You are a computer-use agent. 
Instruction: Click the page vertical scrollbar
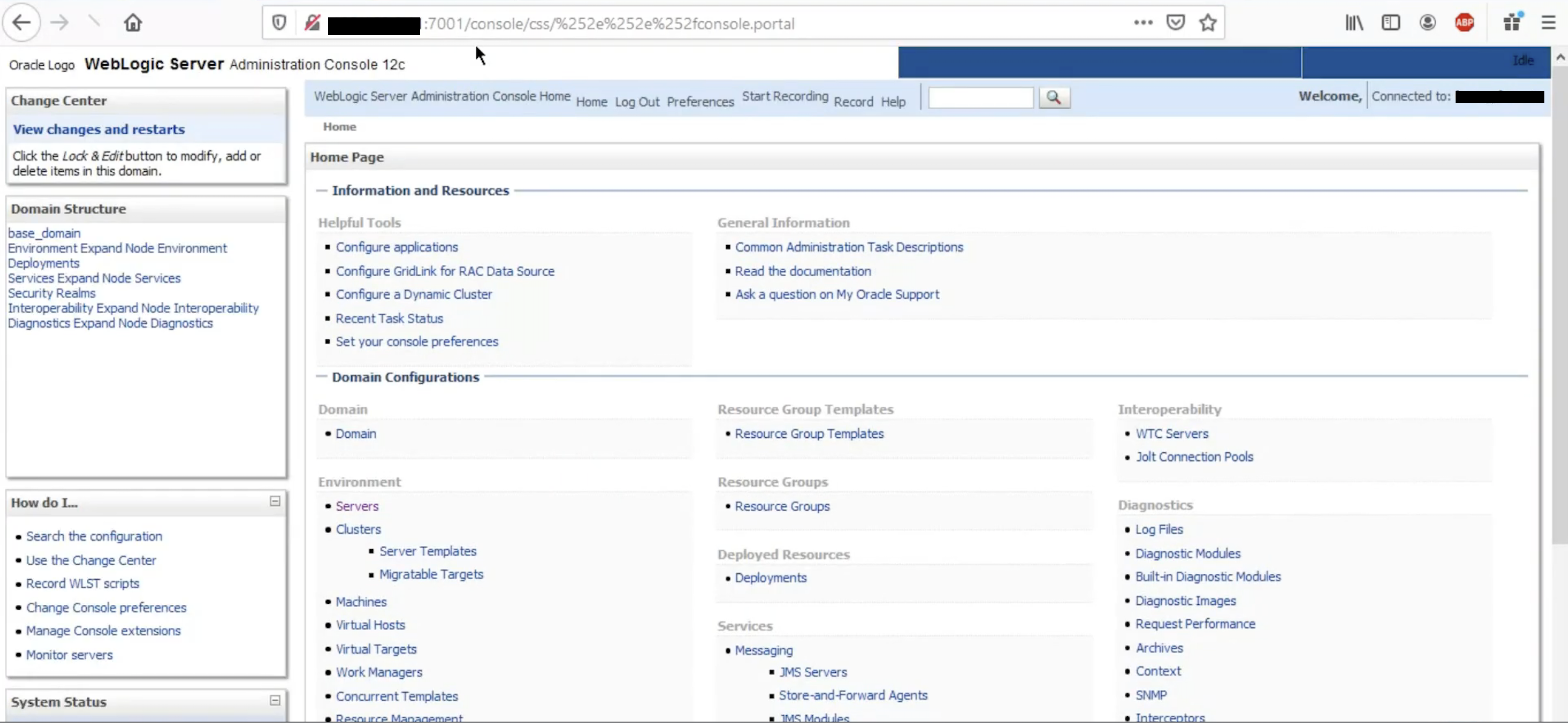click(1560, 305)
